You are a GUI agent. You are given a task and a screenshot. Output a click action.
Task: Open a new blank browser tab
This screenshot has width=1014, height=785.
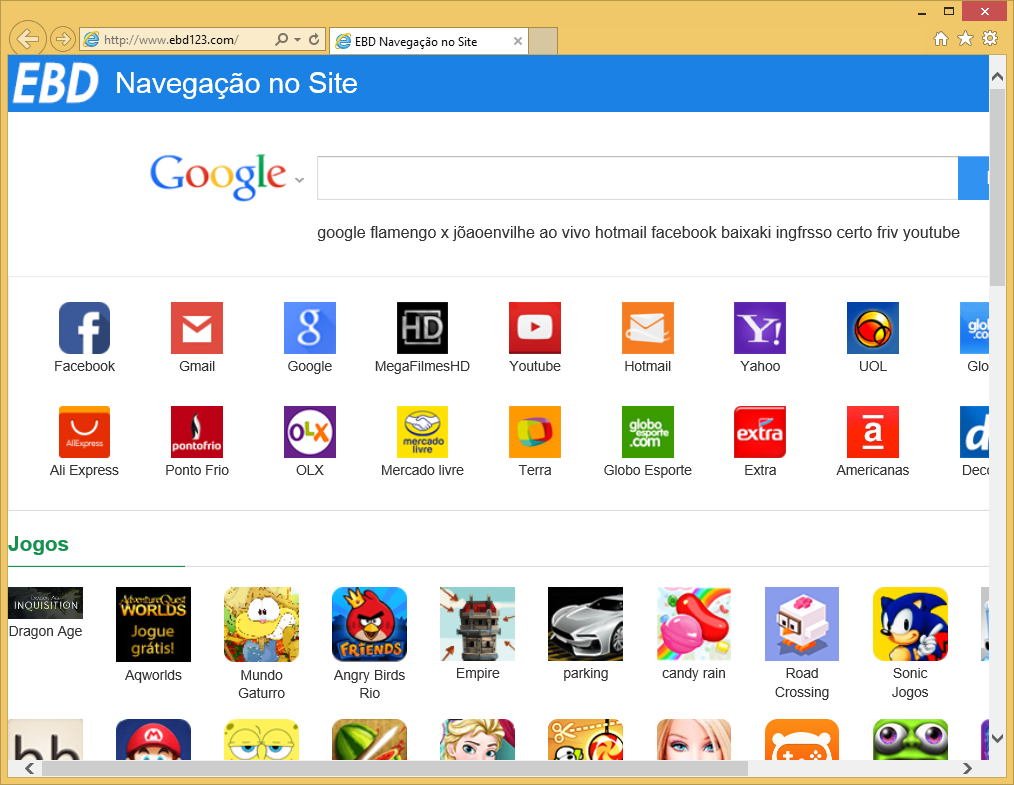click(x=543, y=42)
